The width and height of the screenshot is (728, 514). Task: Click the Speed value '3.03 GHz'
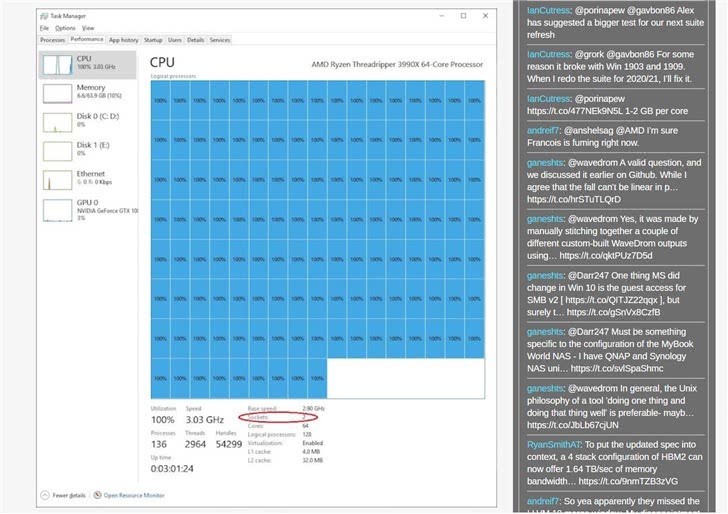tap(205, 420)
